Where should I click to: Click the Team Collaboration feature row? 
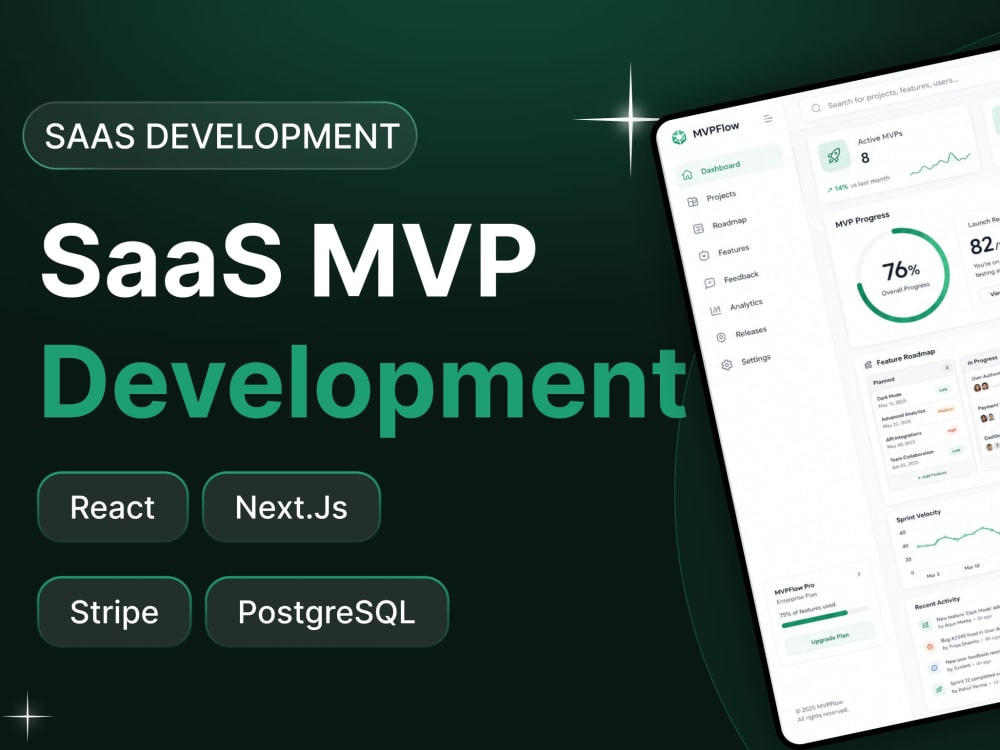928,457
